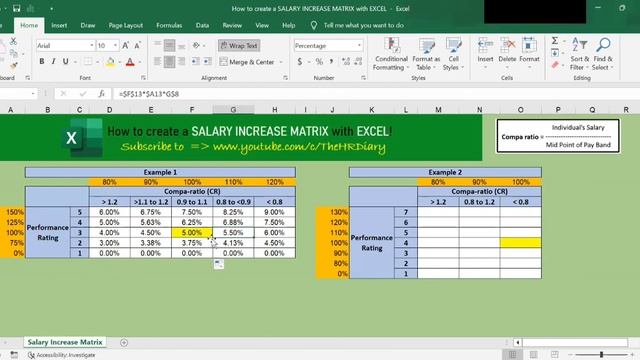Switch to the Draw tab

coord(88,25)
